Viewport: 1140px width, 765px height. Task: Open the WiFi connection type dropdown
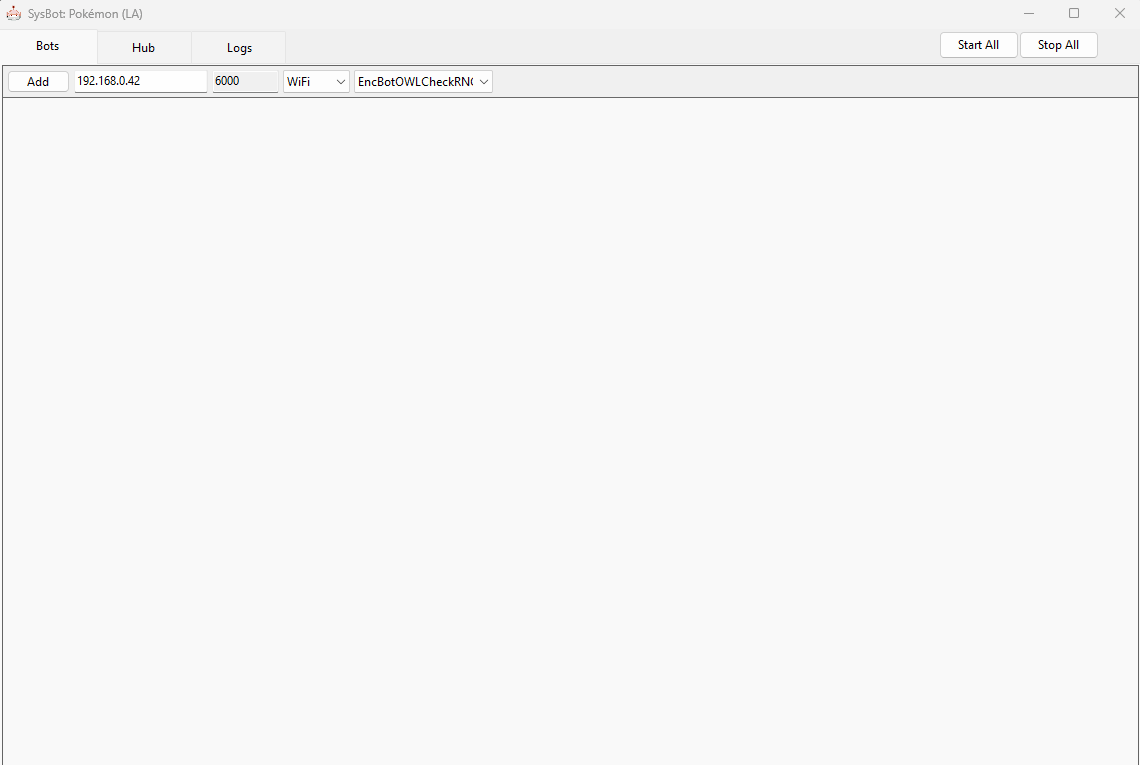(x=316, y=81)
